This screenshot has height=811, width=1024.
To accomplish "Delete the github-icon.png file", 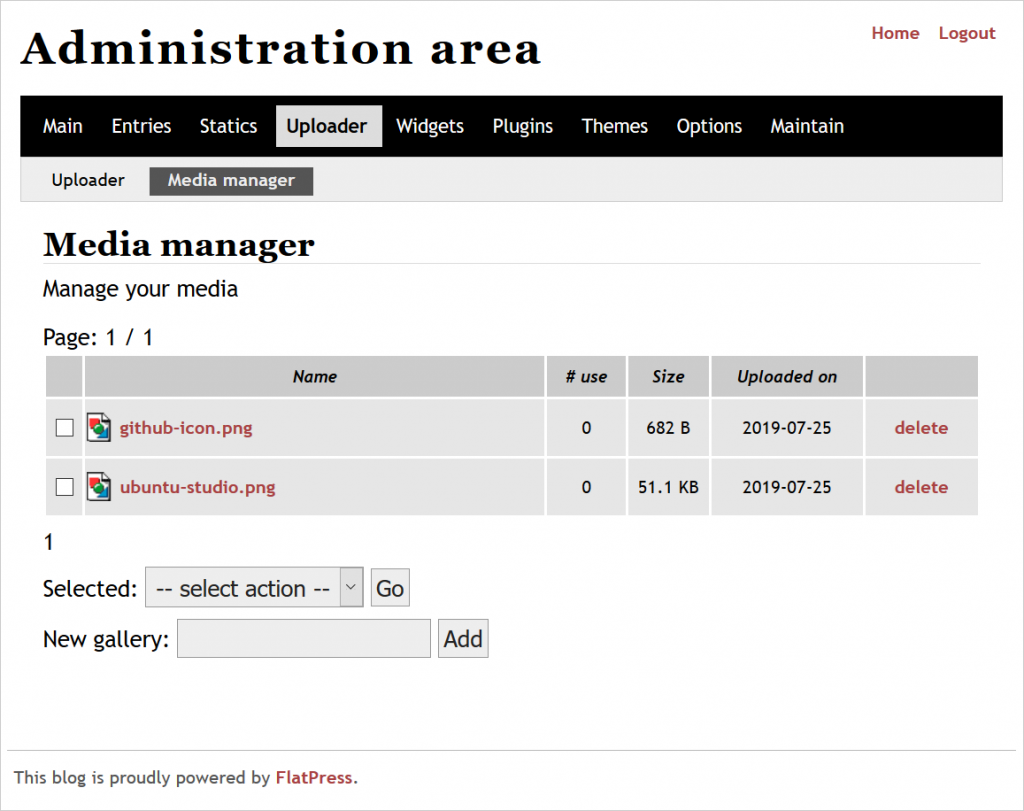I will [920, 427].
